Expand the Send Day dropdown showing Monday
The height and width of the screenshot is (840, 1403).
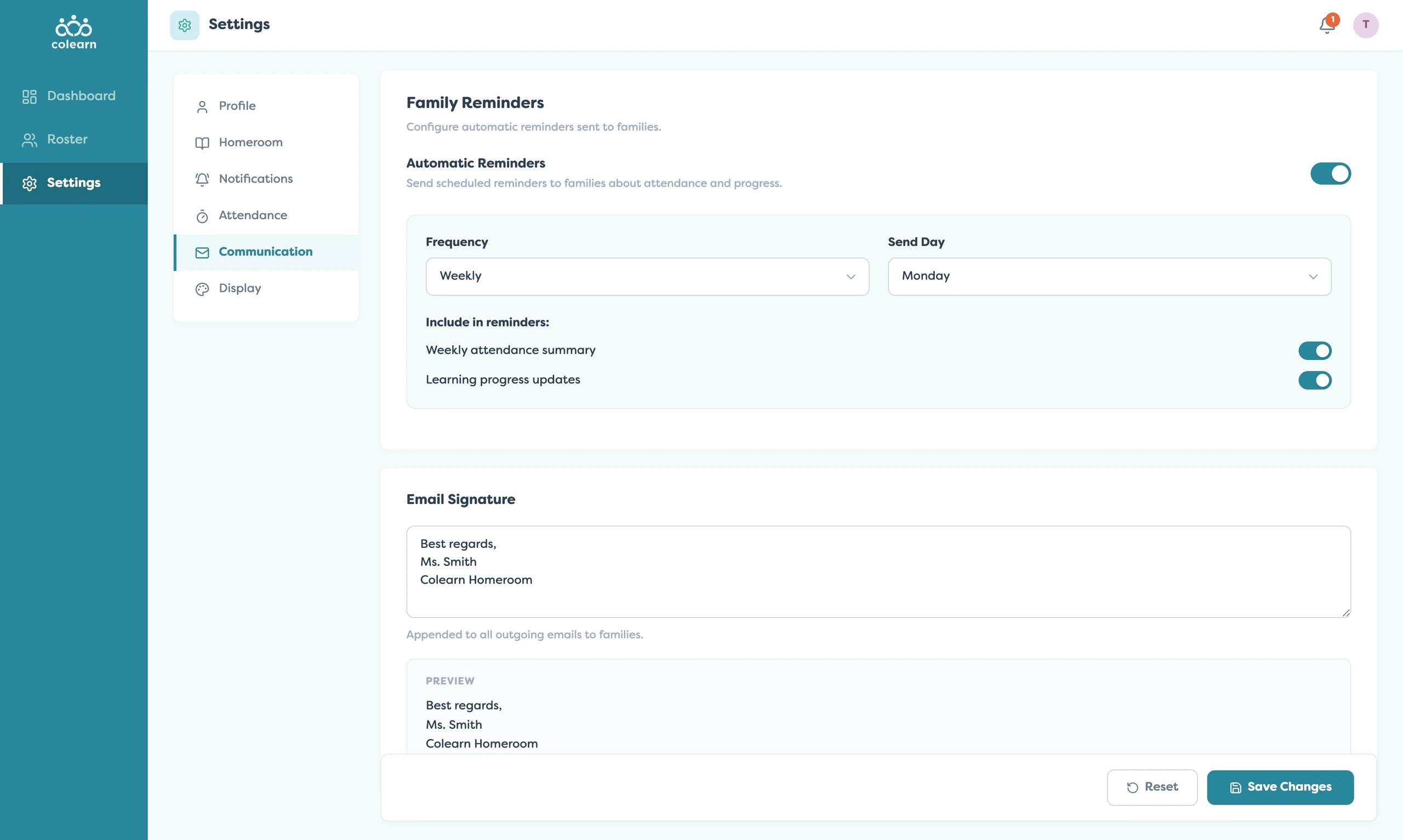pyautogui.click(x=1109, y=276)
